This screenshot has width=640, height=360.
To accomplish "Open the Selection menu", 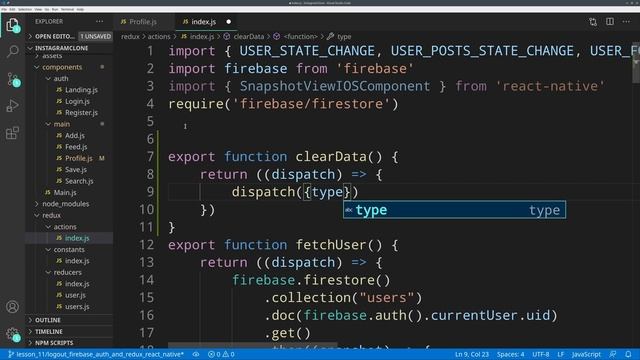I will click(x=25, y=9).
